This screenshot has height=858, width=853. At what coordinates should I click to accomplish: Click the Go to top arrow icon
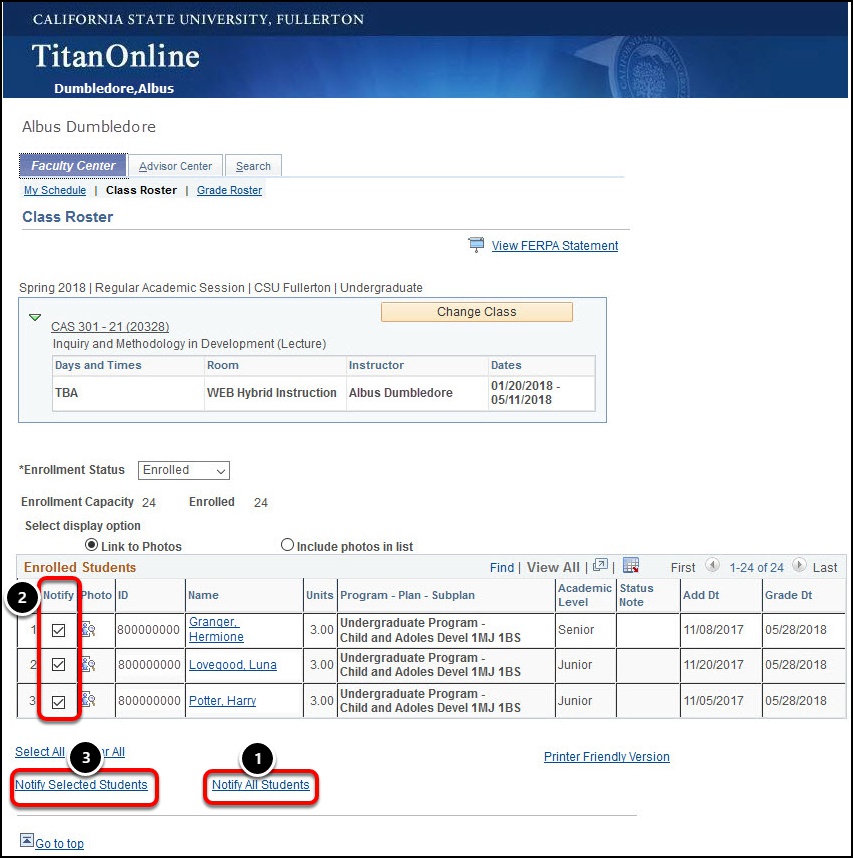(x=26, y=840)
